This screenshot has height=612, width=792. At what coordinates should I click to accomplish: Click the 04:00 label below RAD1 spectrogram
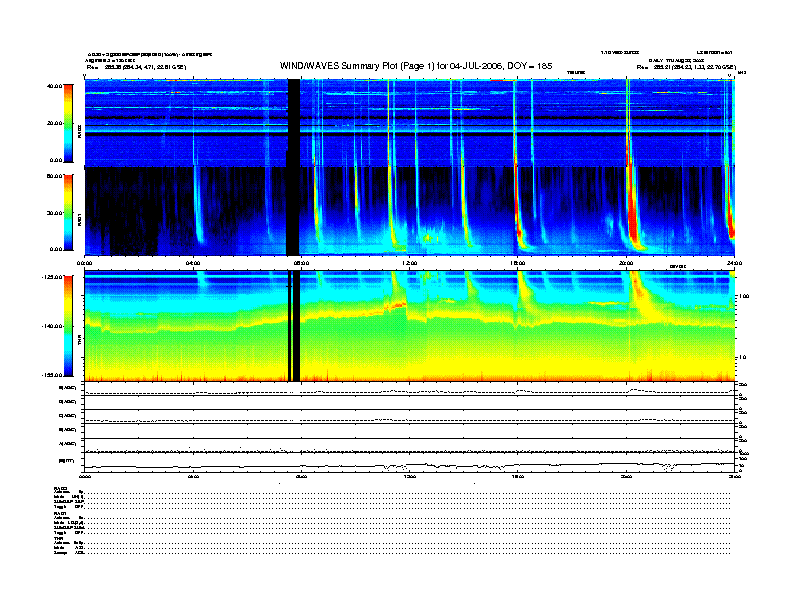coord(193,263)
